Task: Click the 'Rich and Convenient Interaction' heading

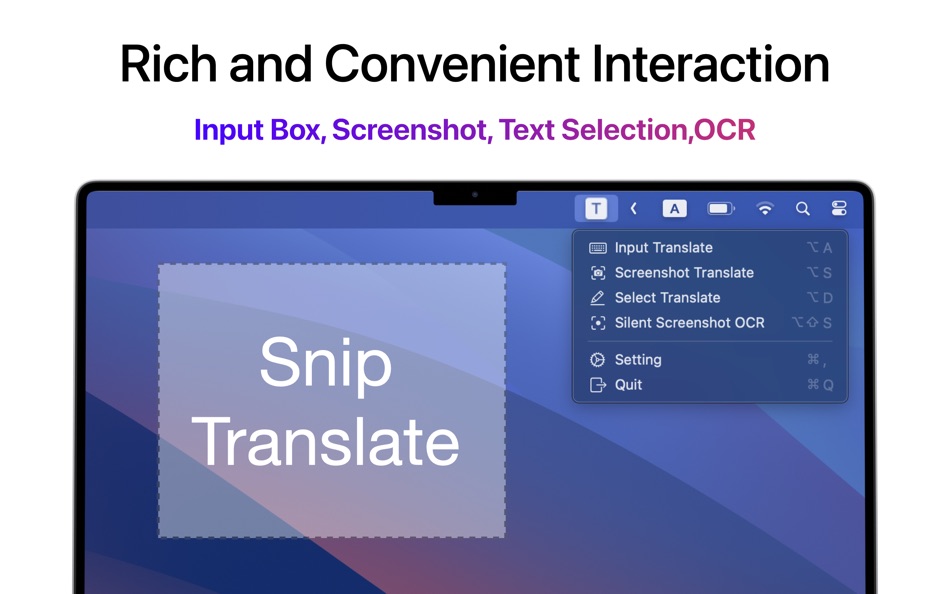Action: click(474, 64)
